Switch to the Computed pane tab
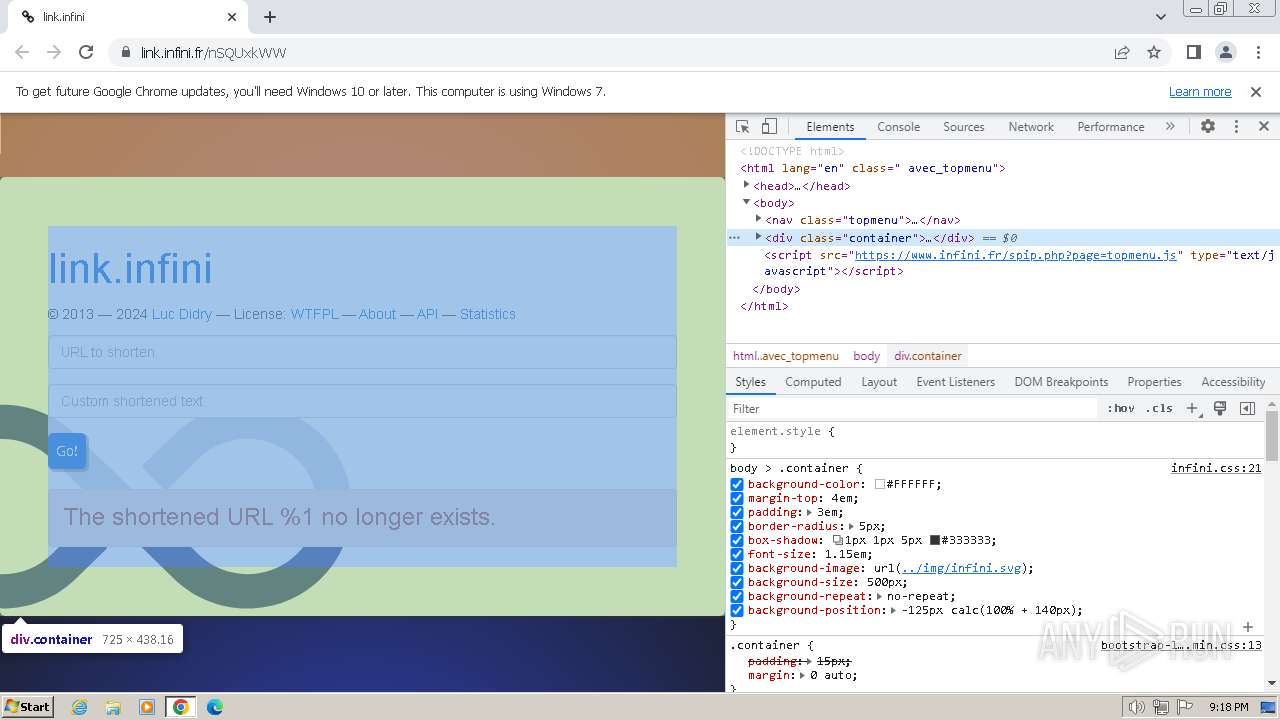This screenshot has width=1280, height=720. (813, 382)
